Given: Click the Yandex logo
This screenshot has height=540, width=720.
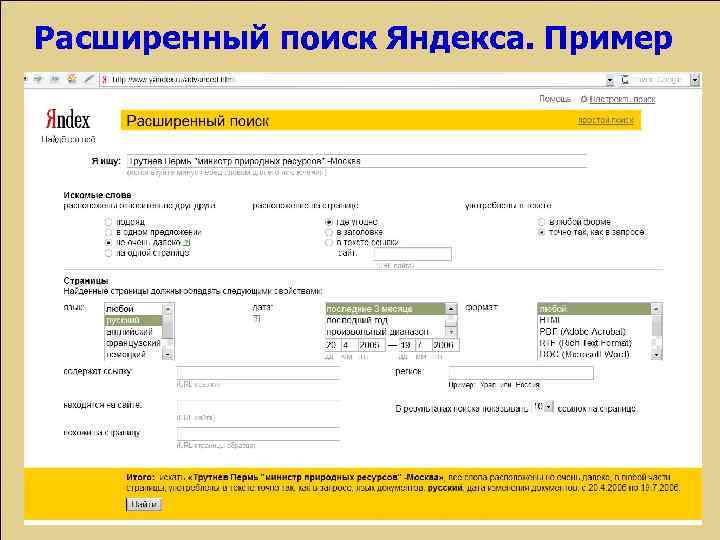Looking at the screenshot, I should point(68,118).
